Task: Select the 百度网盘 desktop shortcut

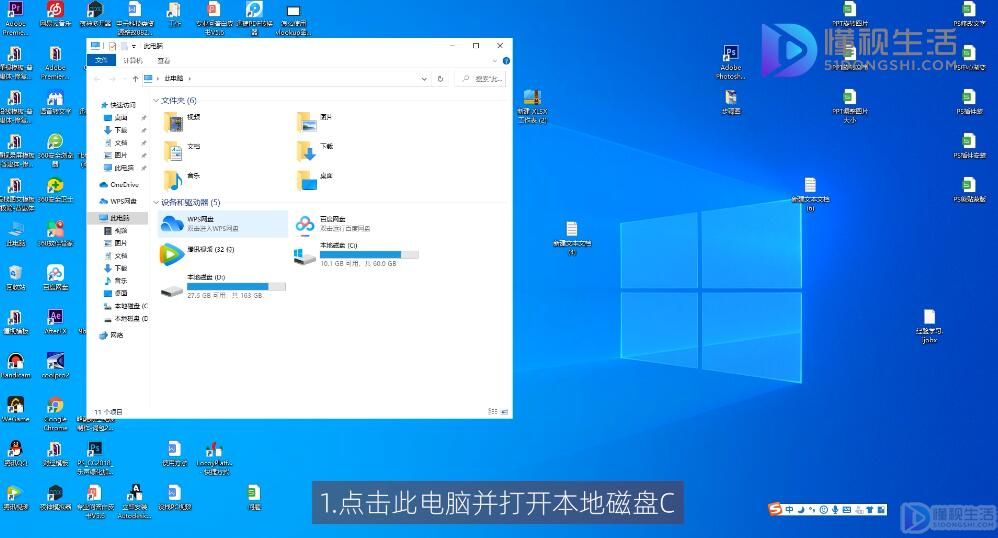Action: pyautogui.click(x=55, y=279)
